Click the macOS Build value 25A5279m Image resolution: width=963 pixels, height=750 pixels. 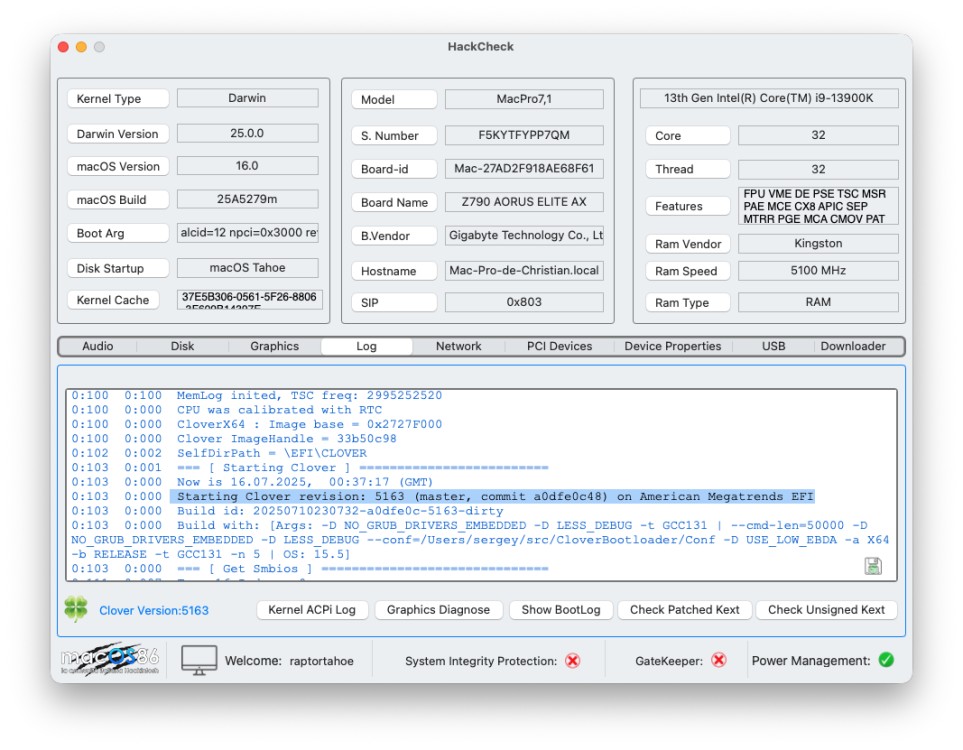(x=248, y=199)
